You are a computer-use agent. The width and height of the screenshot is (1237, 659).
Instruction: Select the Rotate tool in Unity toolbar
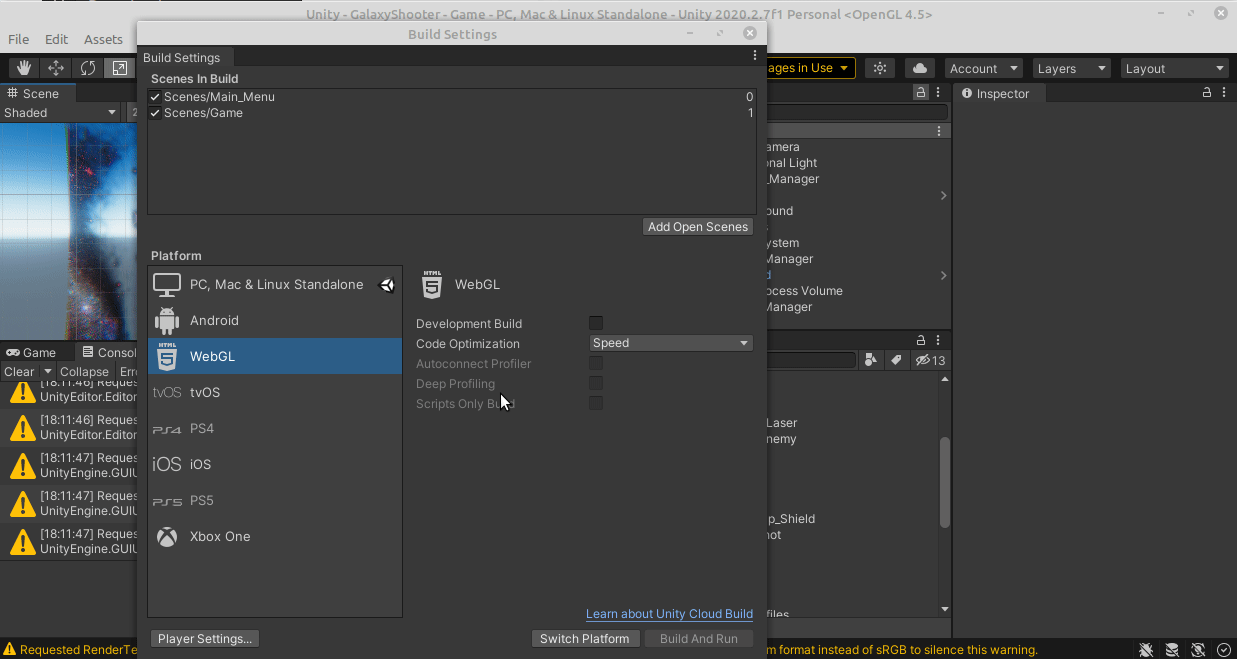tap(88, 68)
